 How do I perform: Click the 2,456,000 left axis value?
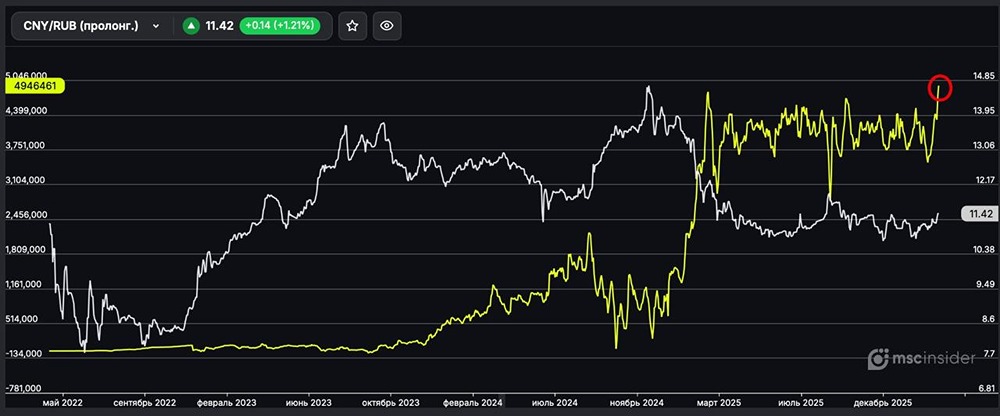26,215
